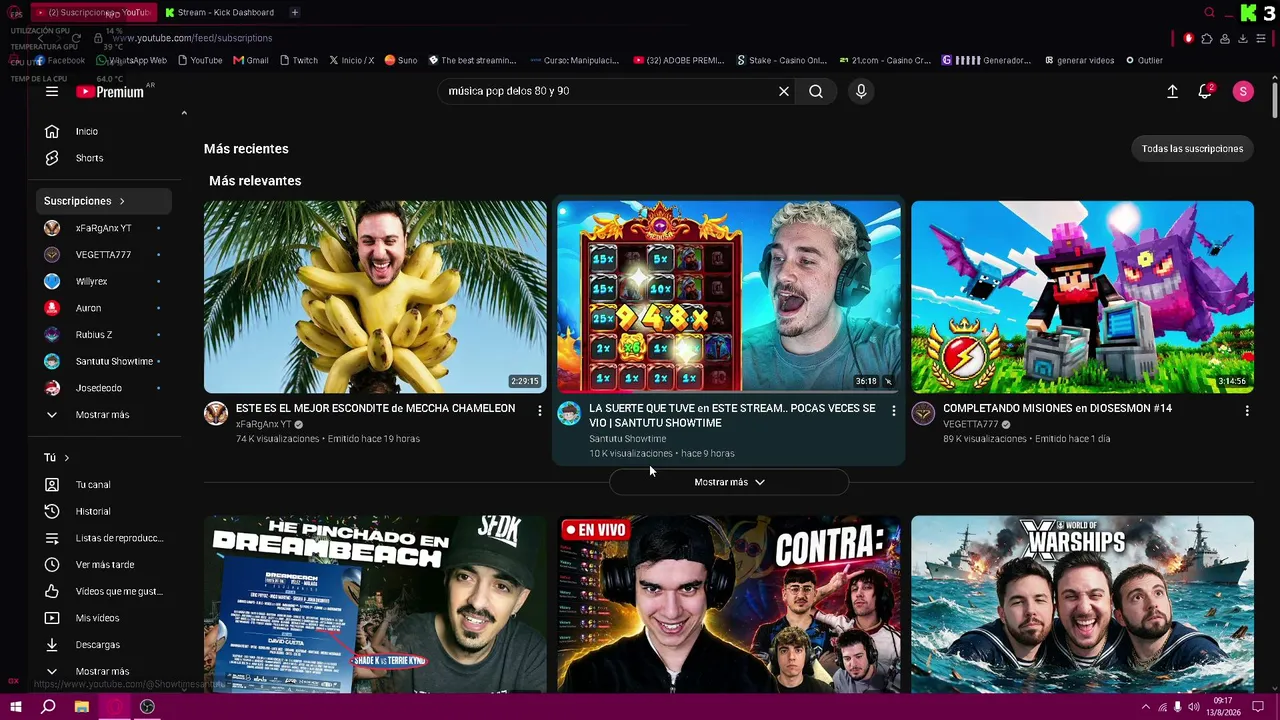Click the browser address bar URL

point(190,38)
